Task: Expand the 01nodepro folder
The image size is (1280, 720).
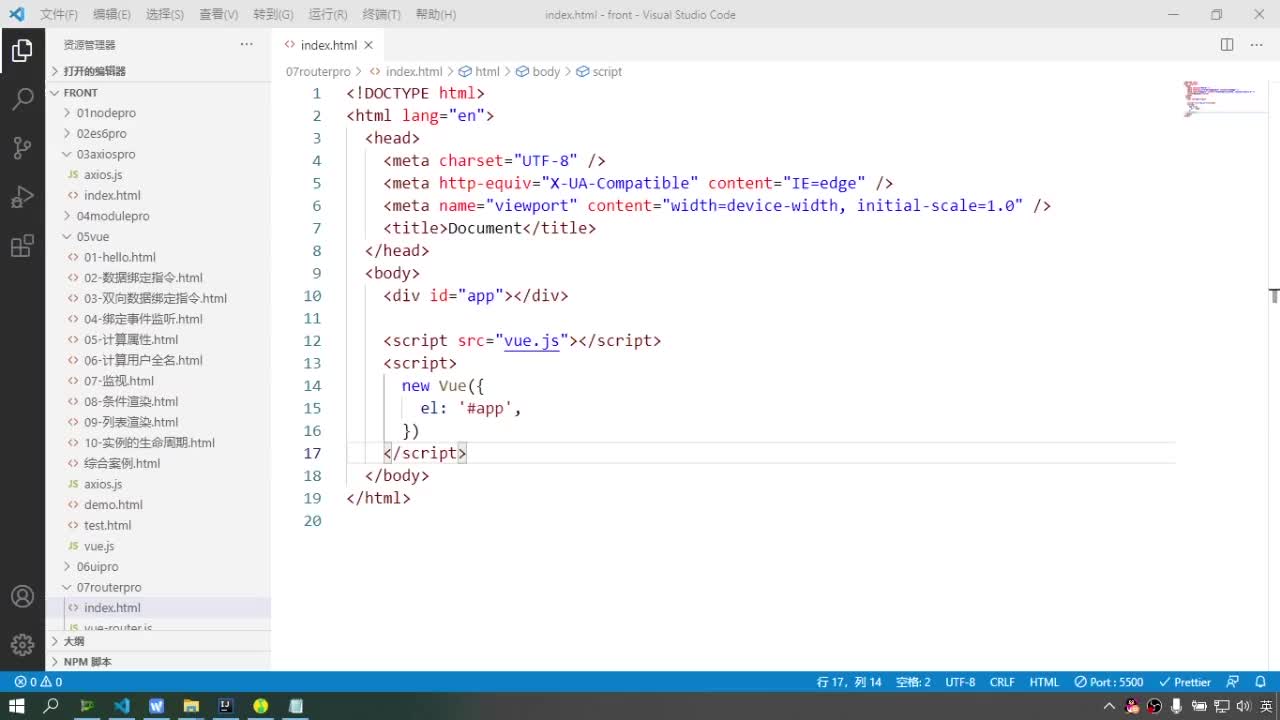Action: pyautogui.click(x=160, y=113)
